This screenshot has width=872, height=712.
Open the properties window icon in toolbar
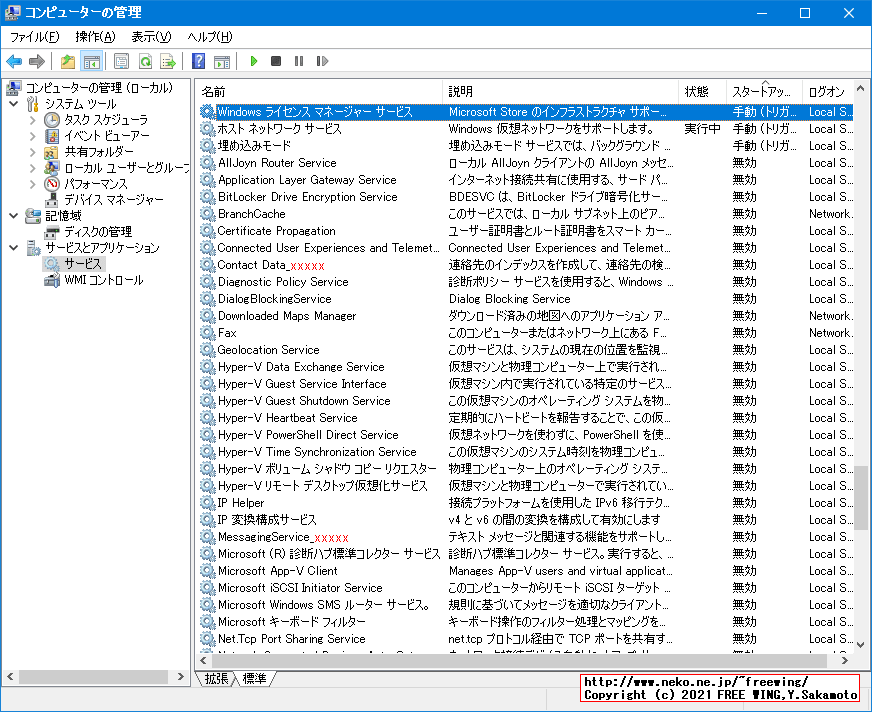click(x=121, y=61)
